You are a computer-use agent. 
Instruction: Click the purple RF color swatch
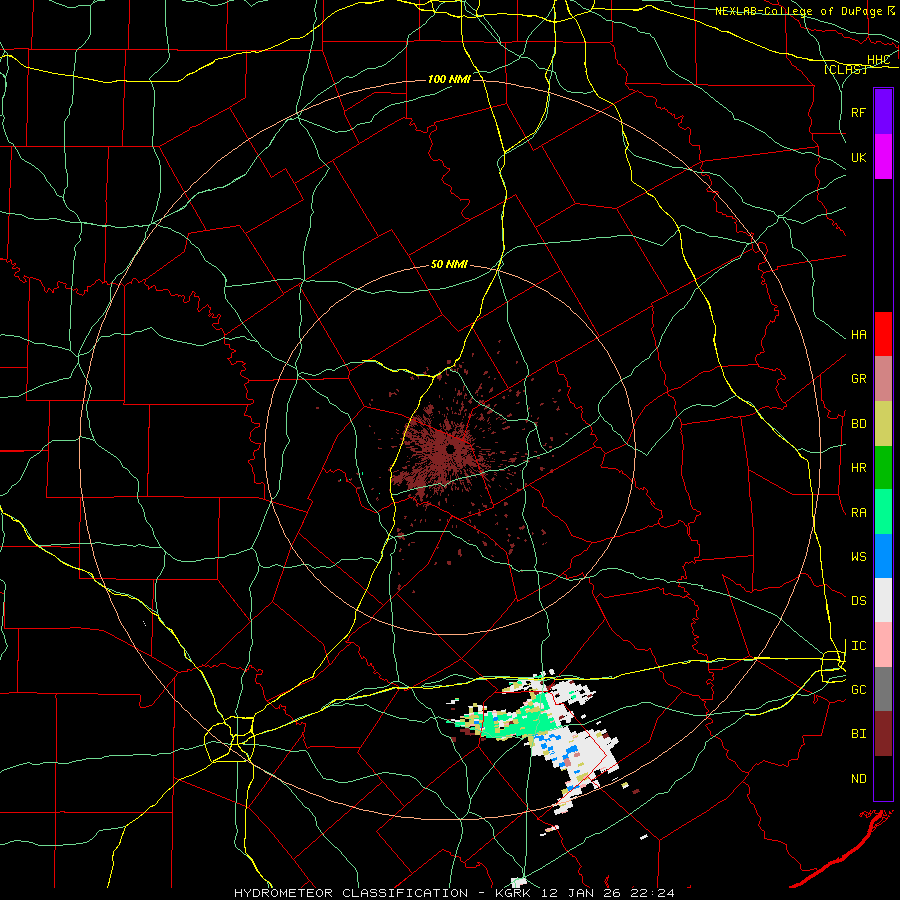pyautogui.click(x=883, y=112)
